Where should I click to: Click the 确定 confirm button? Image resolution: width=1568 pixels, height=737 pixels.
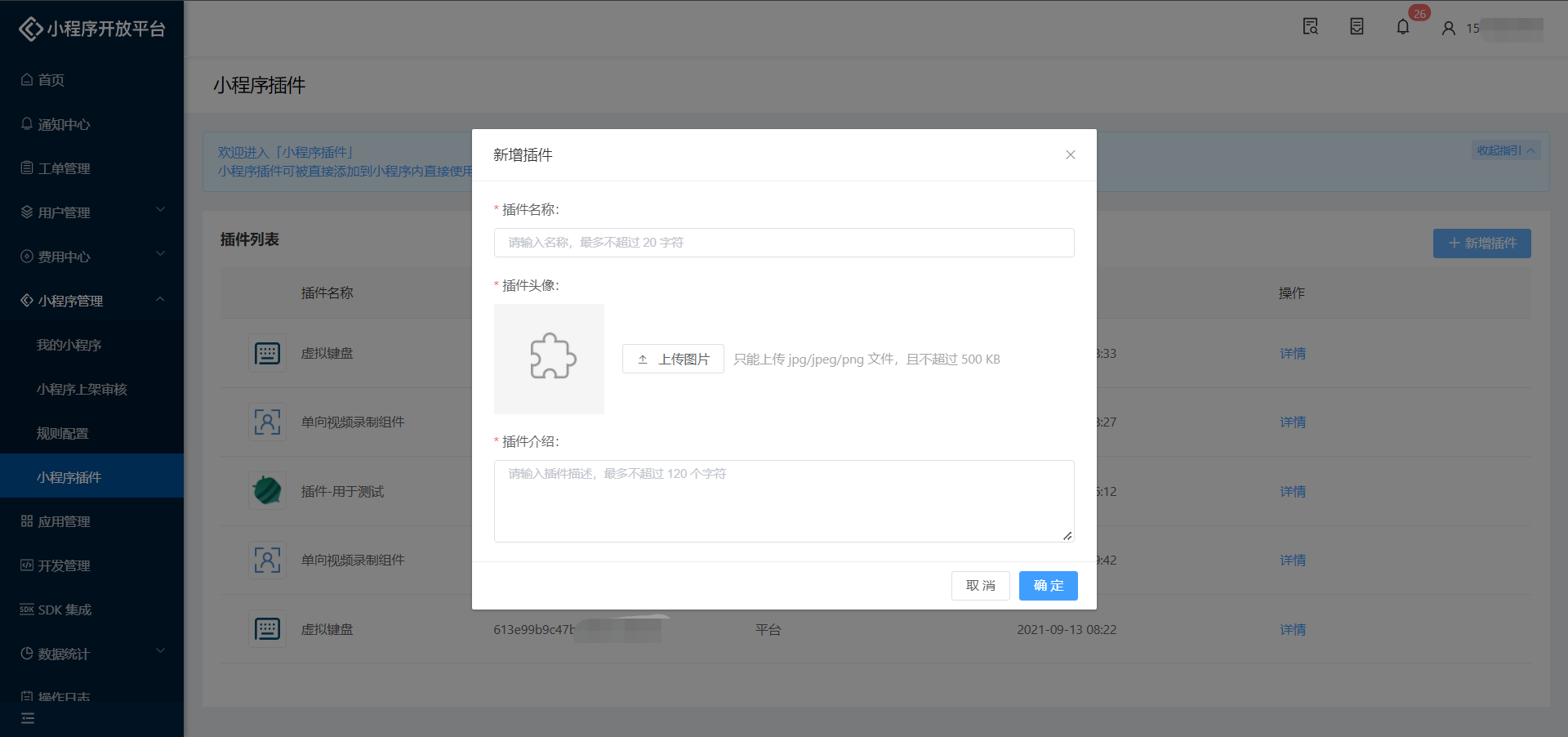(x=1048, y=586)
